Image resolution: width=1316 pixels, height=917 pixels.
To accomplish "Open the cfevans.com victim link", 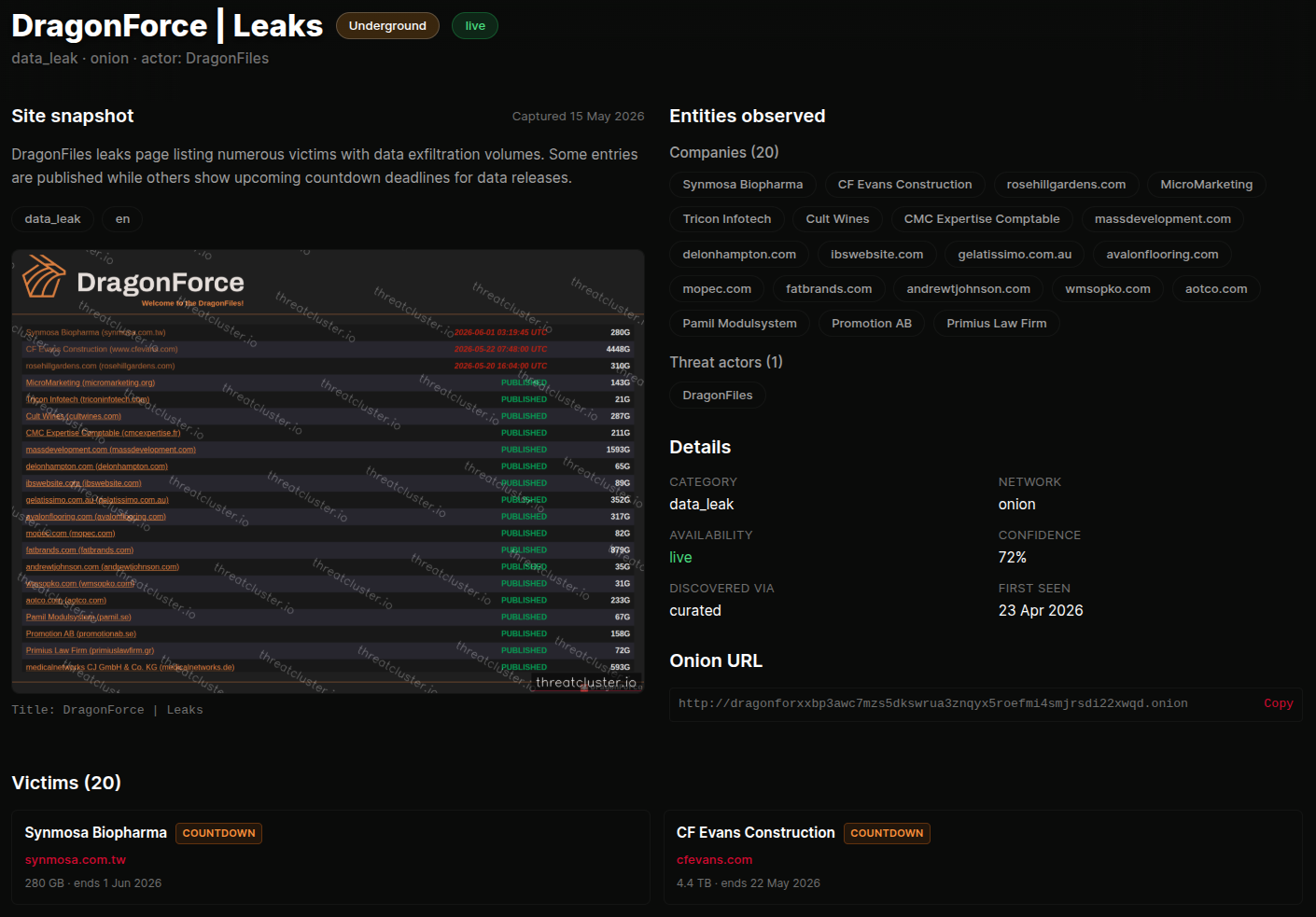I will [714, 860].
